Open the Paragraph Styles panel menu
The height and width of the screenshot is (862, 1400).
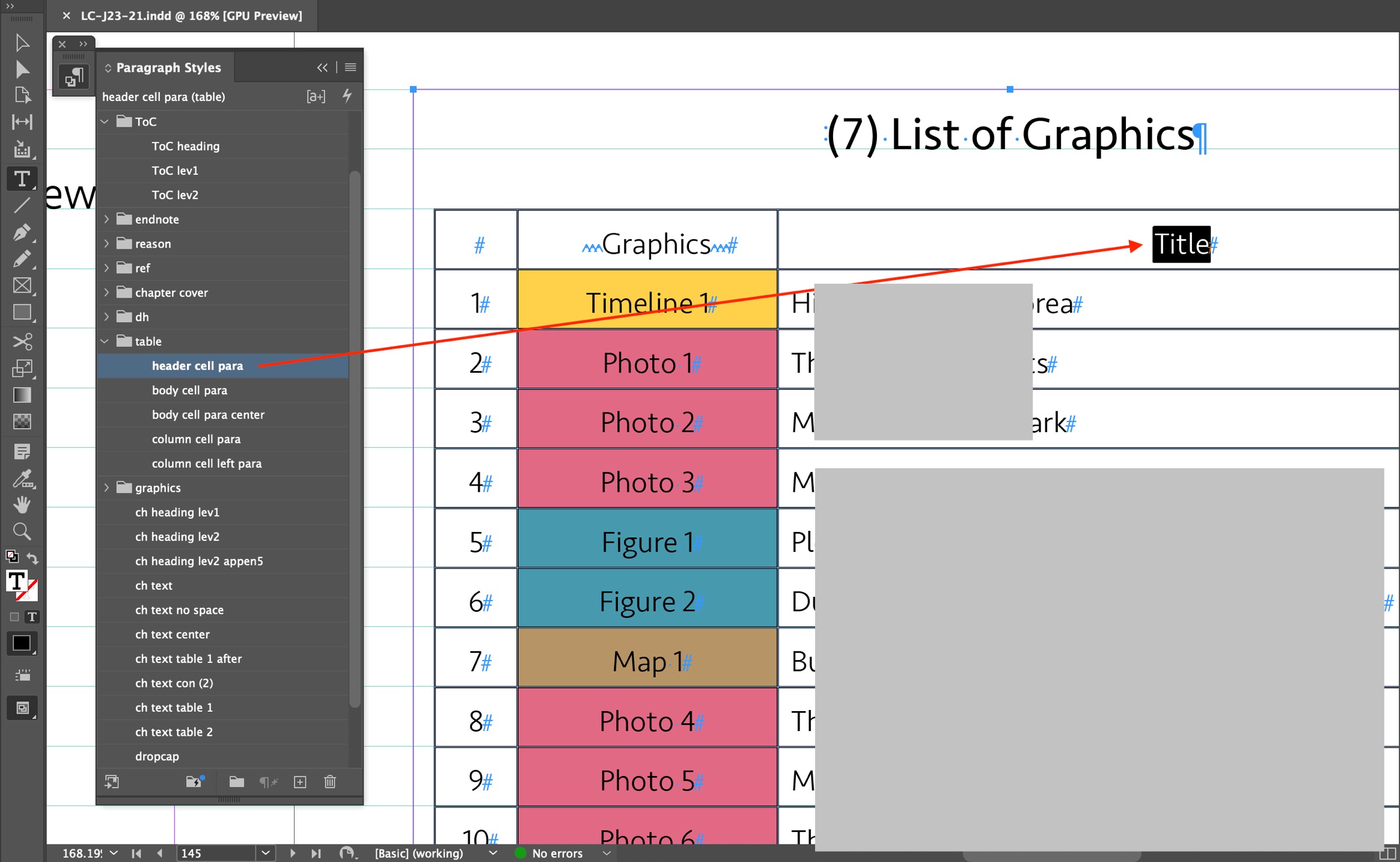pos(350,67)
